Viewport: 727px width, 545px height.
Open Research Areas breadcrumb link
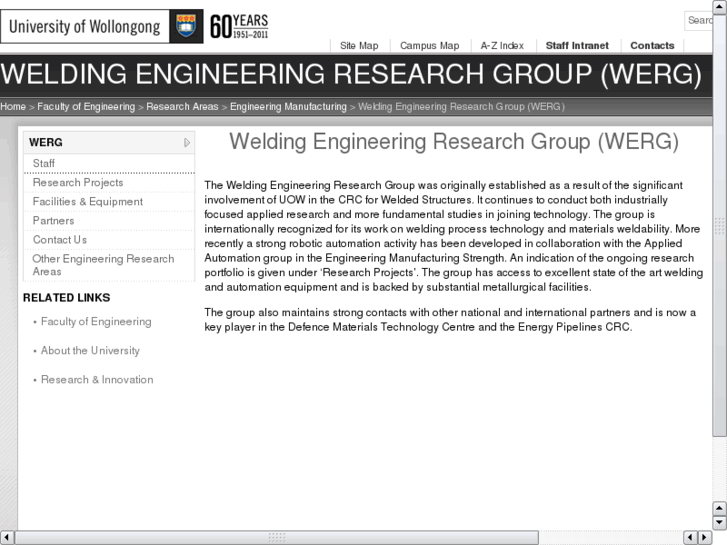[x=182, y=107]
